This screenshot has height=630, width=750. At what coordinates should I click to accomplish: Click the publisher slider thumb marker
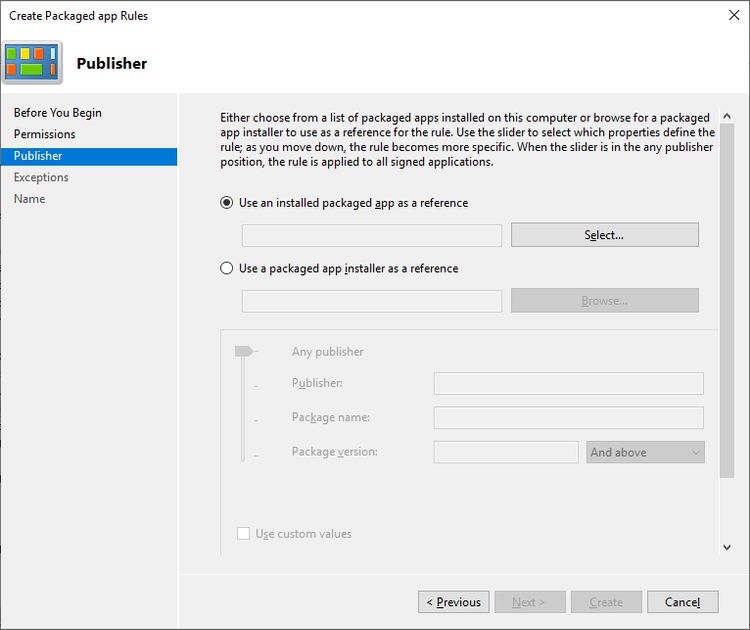click(243, 352)
